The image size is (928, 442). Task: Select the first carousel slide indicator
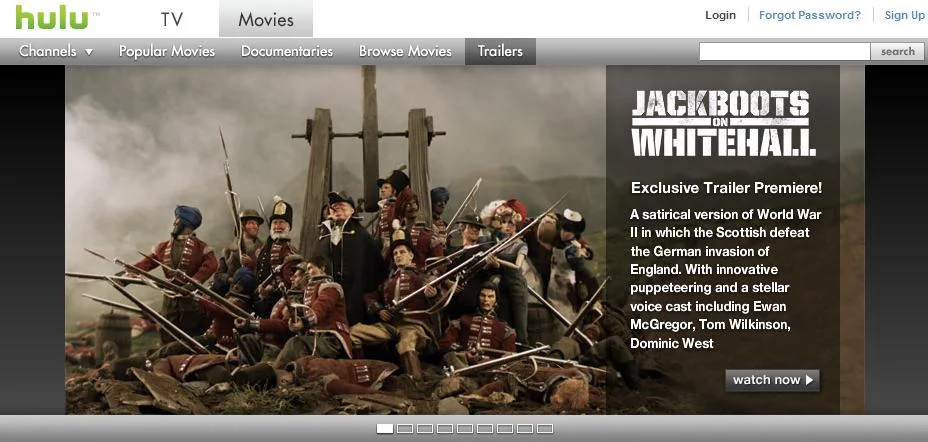click(385, 429)
